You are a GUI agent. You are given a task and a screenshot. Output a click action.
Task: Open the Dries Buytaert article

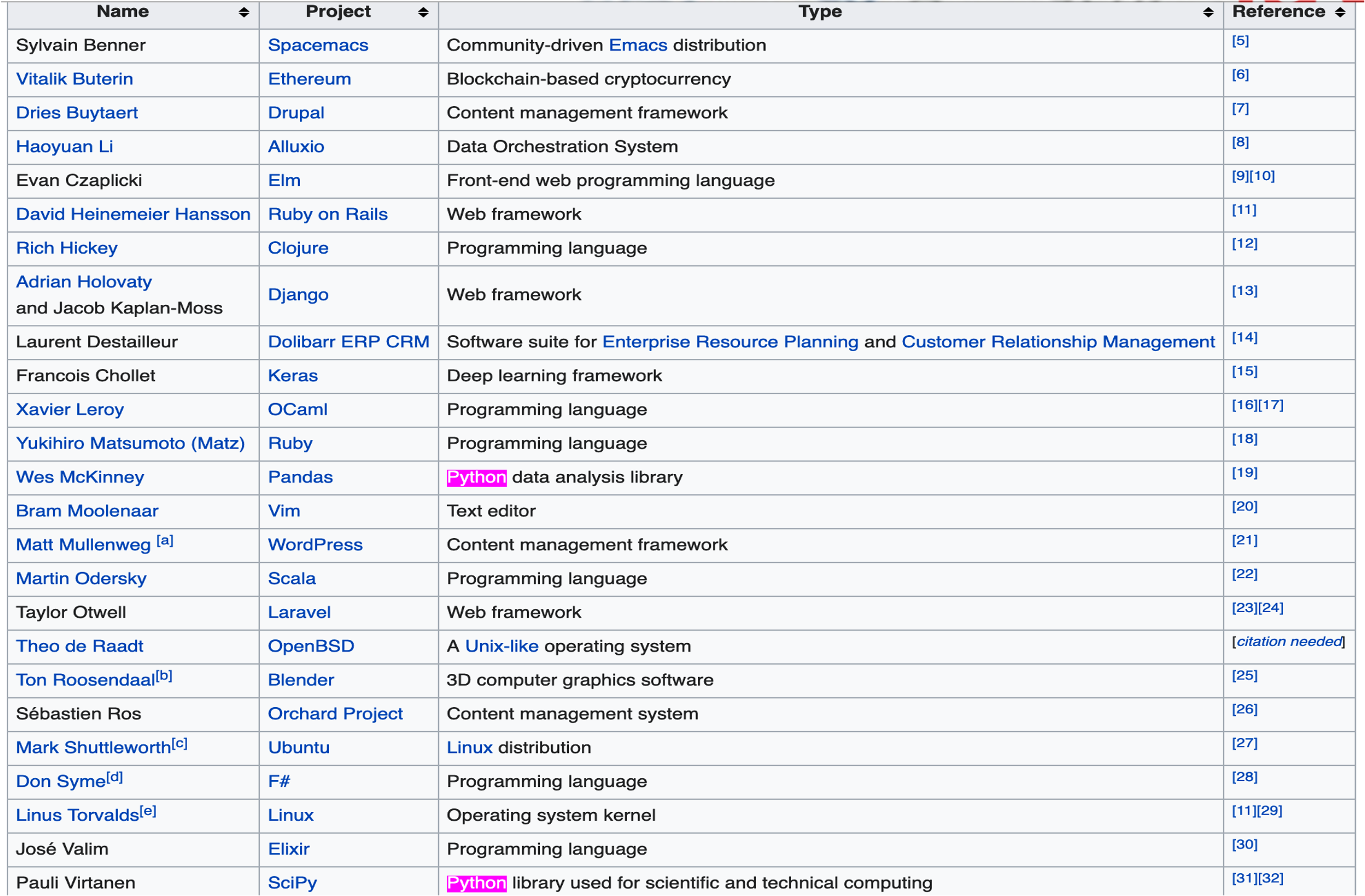pyautogui.click(x=77, y=113)
